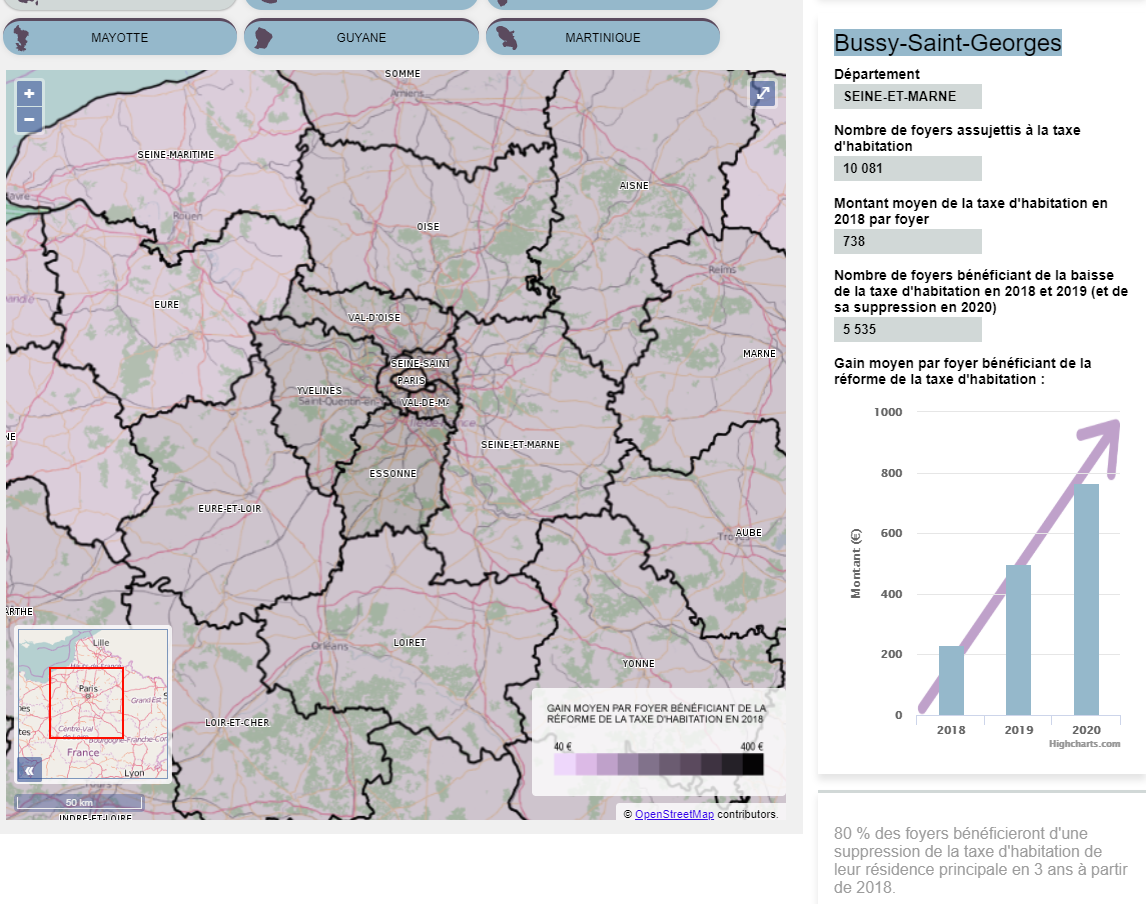1146x904 pixels.
Task: Click the 2020 bar in the chart
Action: 1086,600
